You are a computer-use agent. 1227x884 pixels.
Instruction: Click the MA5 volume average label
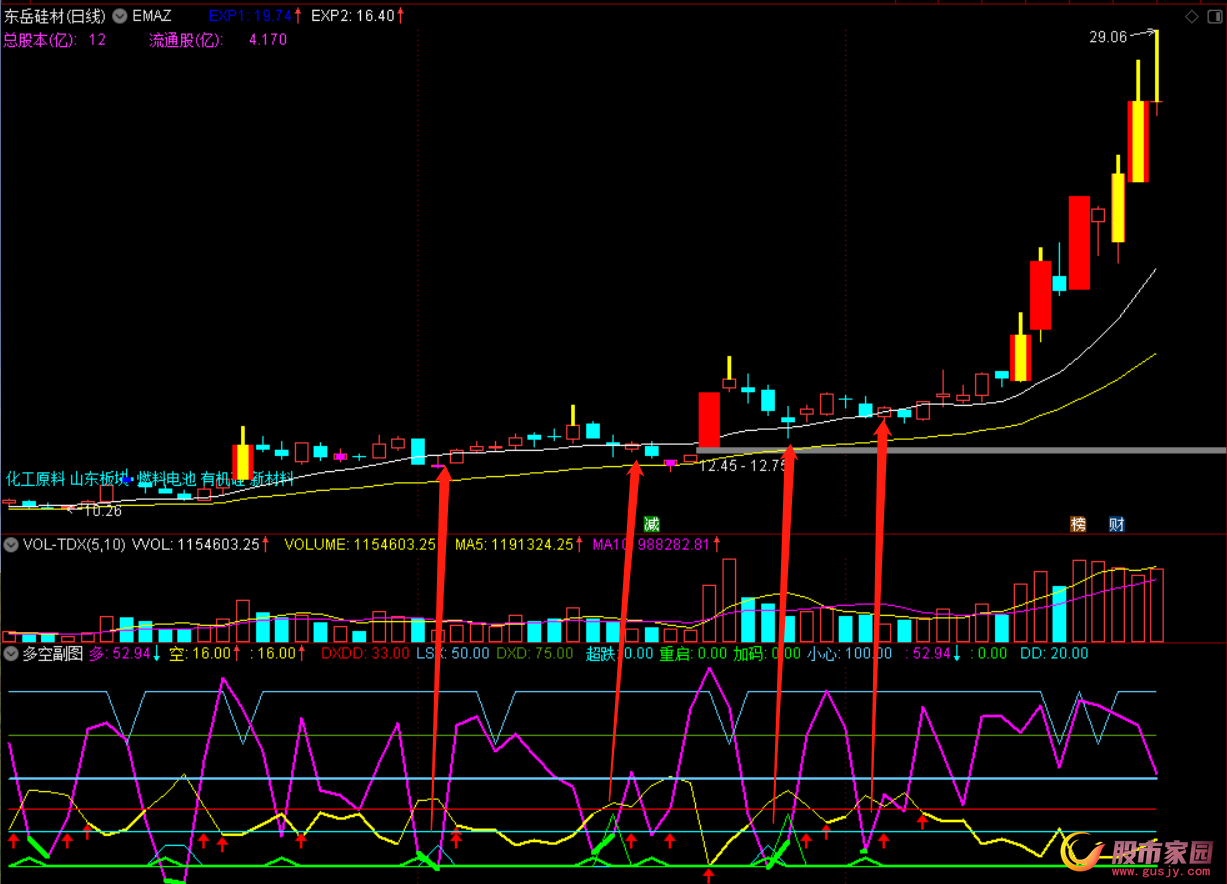point(514,545)
